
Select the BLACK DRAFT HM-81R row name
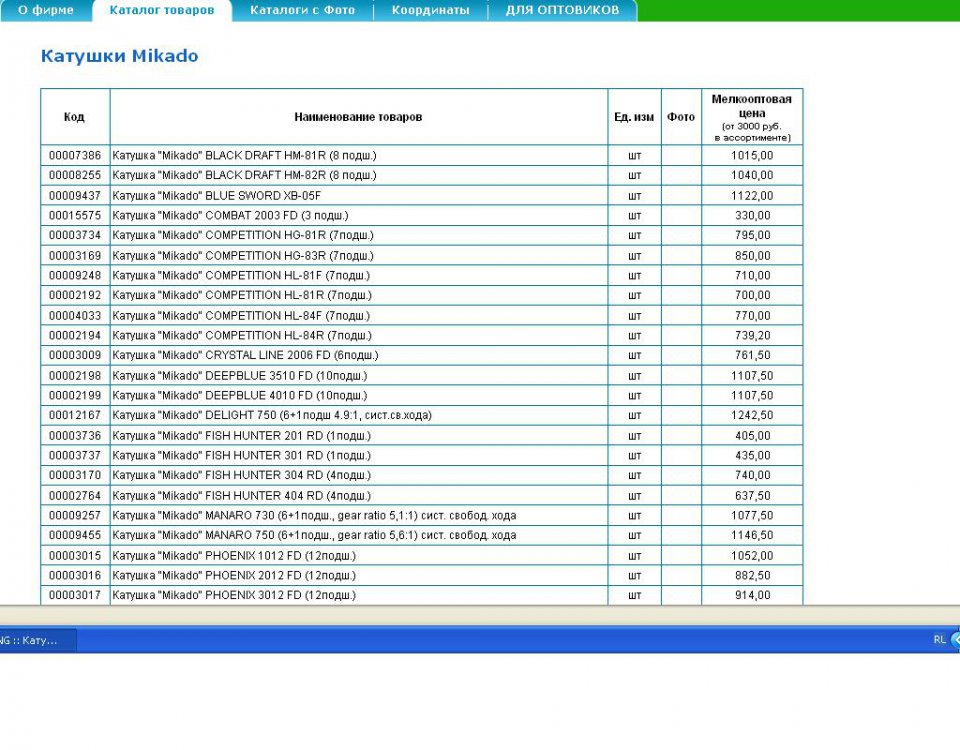tap(244, 156)
